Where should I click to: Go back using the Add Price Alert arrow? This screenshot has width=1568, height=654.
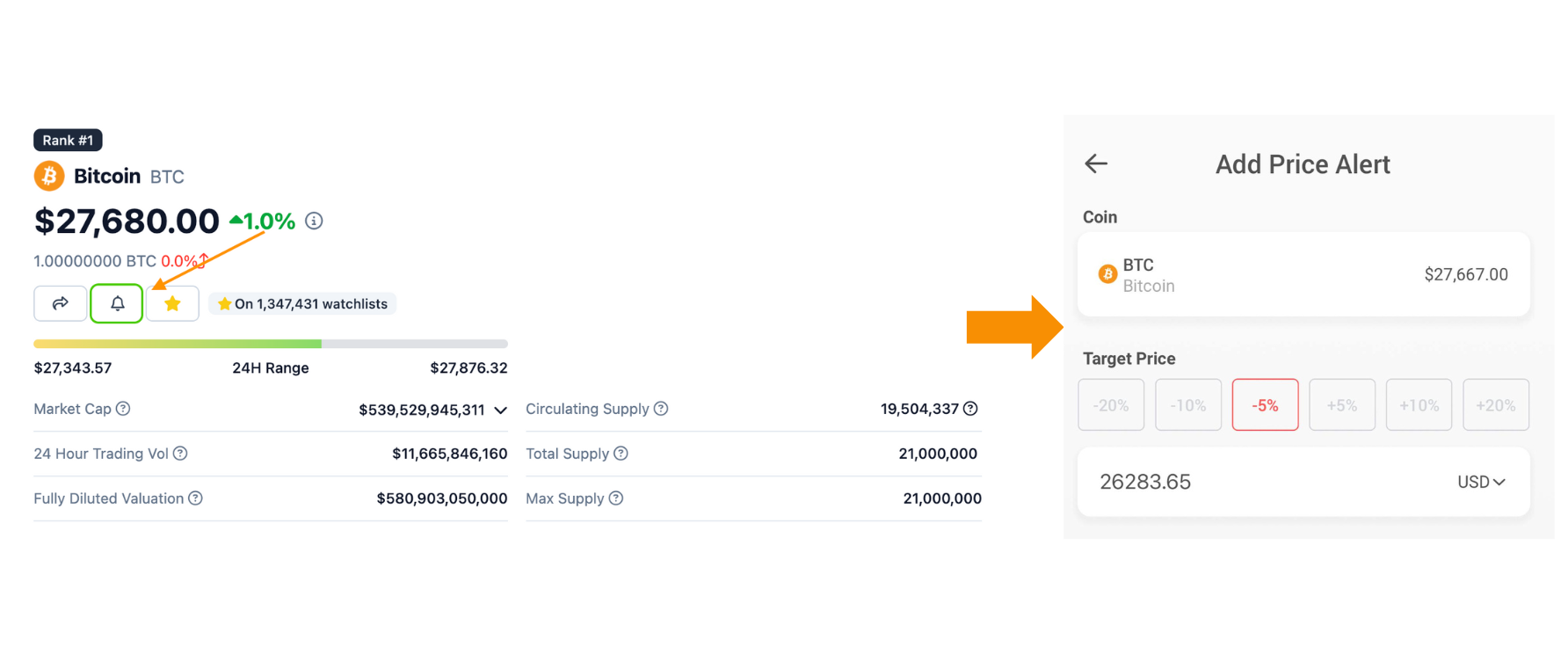click(x=1096, y=163)
